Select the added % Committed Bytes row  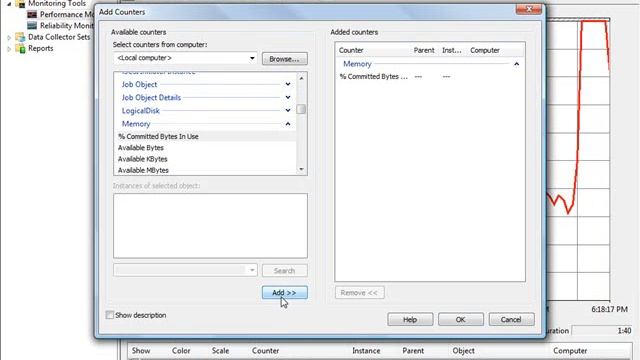[x=430, y=76]
